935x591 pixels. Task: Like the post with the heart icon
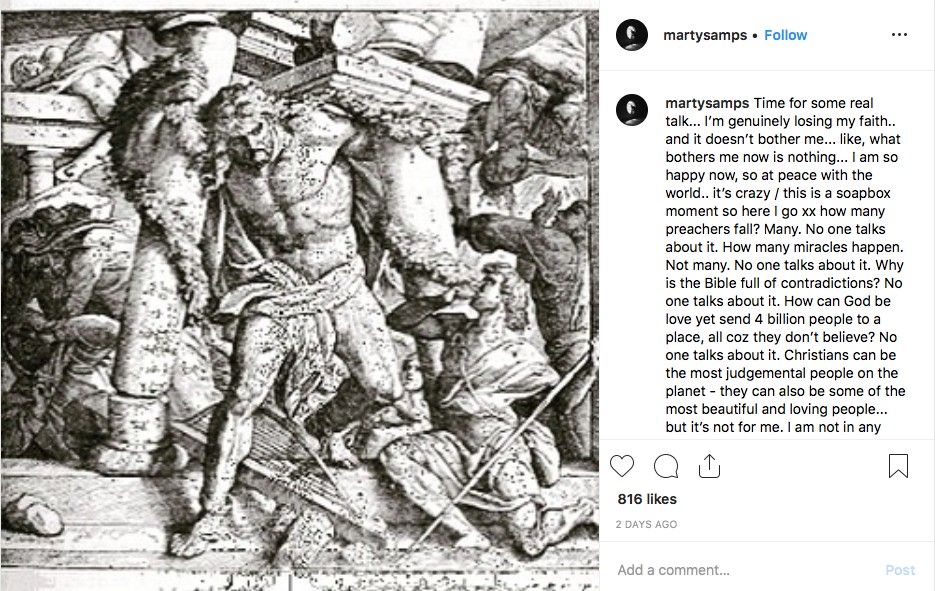point(622,466)
